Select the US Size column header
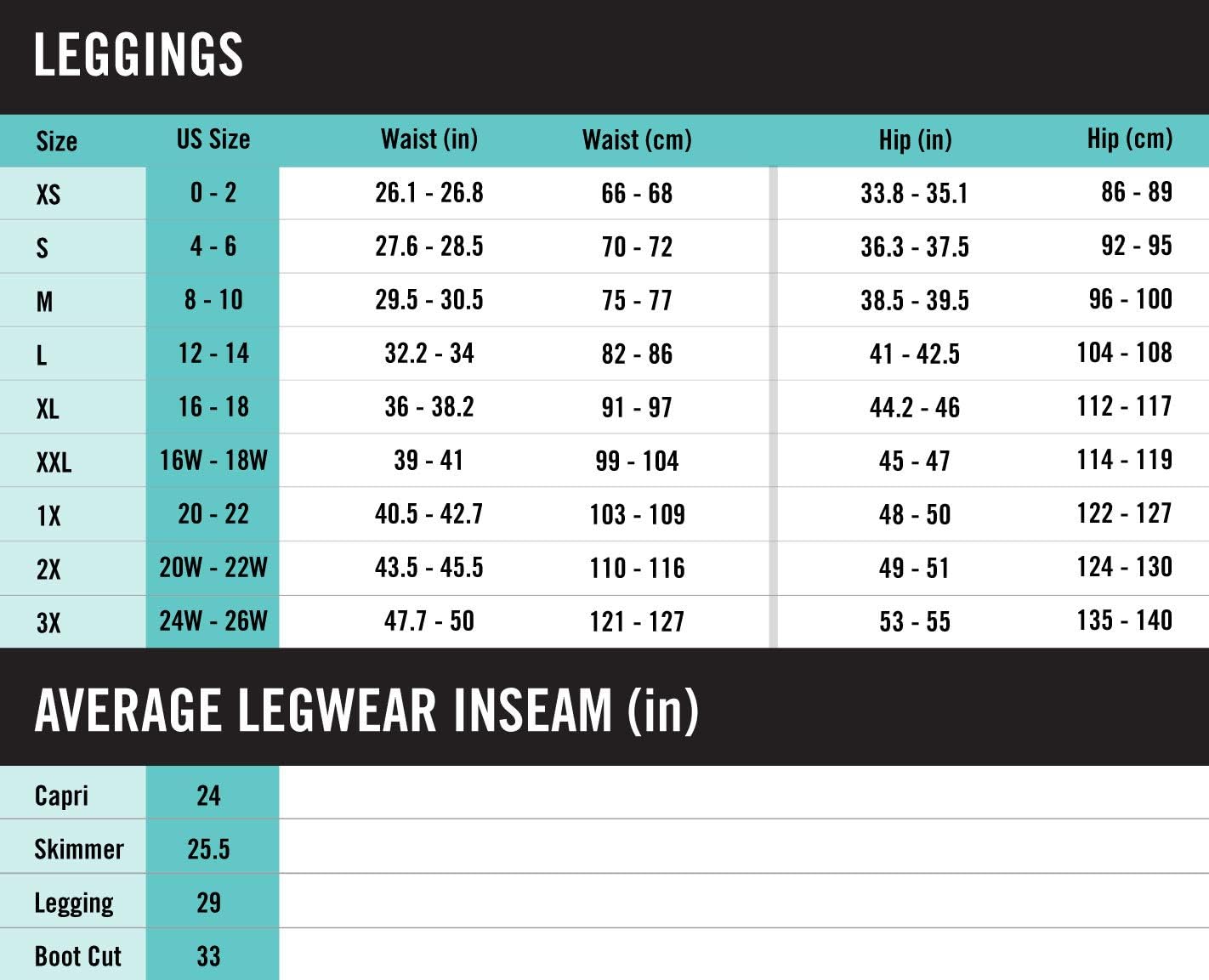Screen dimensions: 1209x980 (213, 139)
